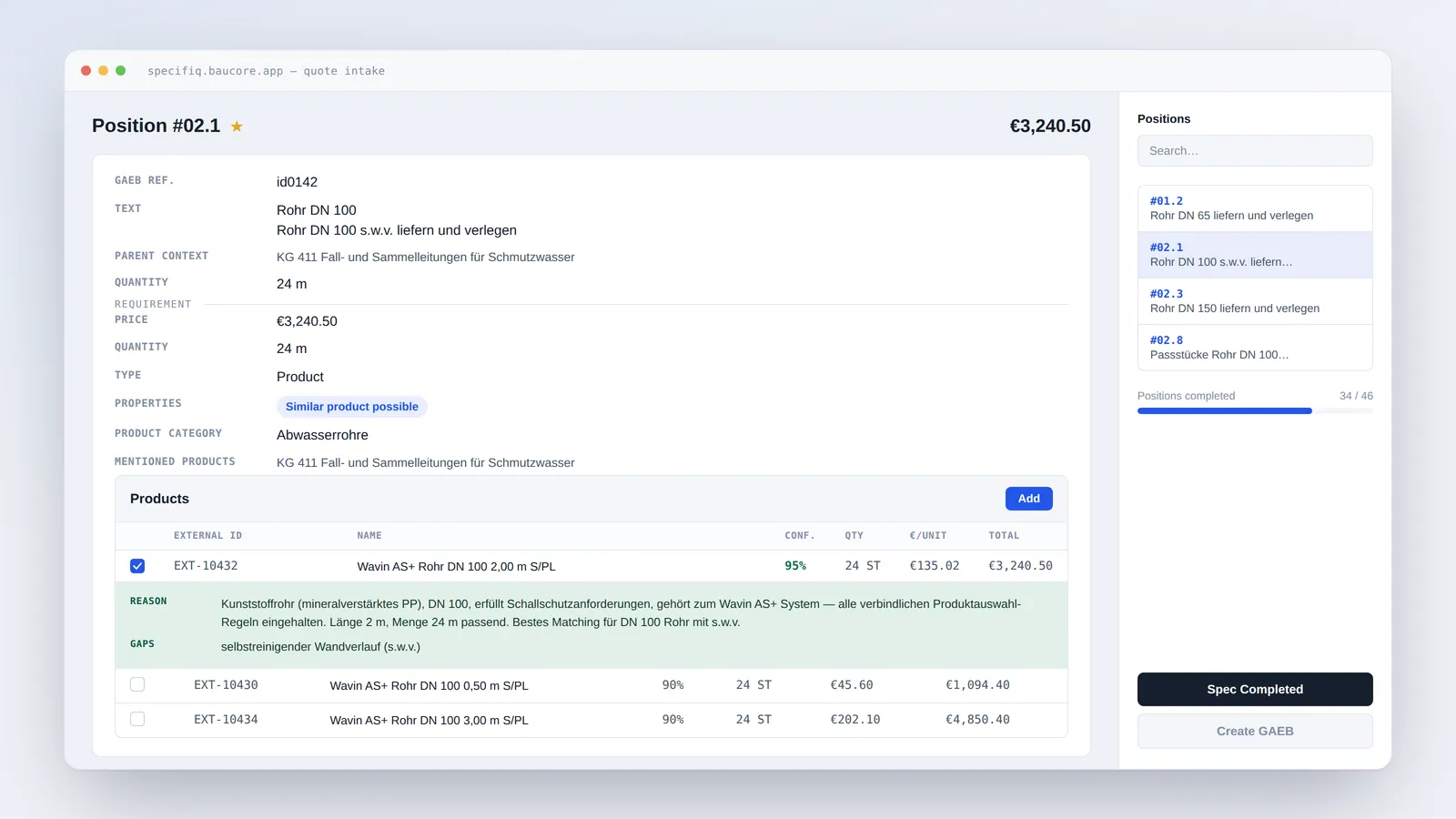Click the Spec Completed button

[x=1255, y=689]
